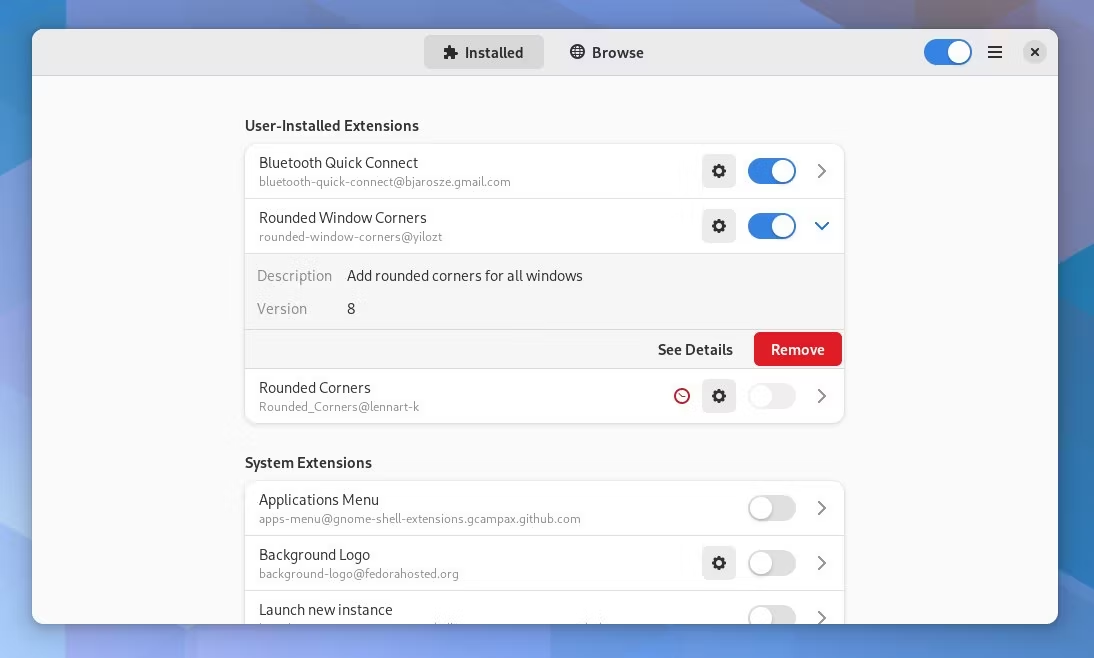Click the version number 8
Screen dimensions: 1094x658
tap(351, 308)
